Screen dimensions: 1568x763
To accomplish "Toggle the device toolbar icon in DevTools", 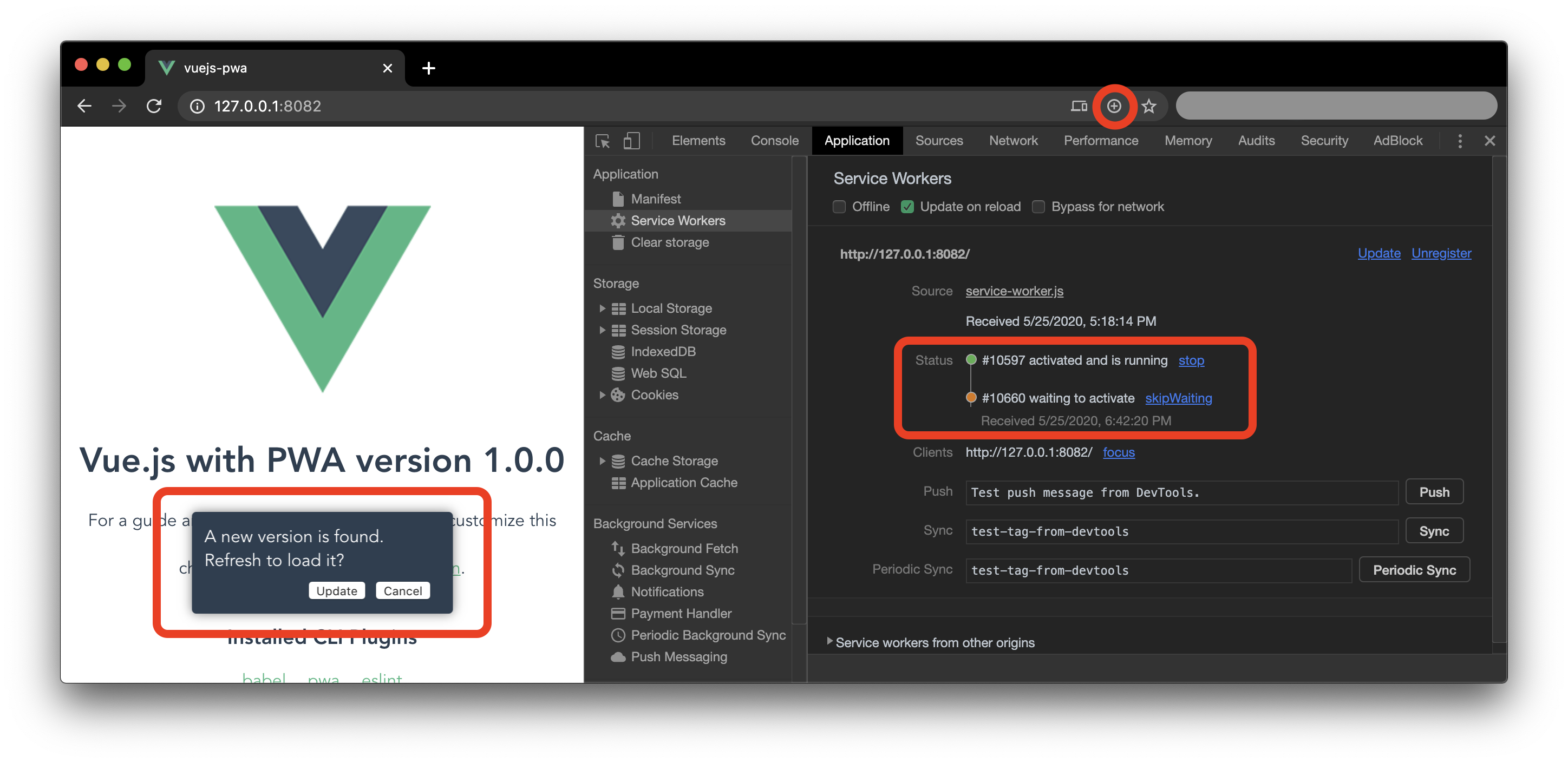I will (631, 141).
